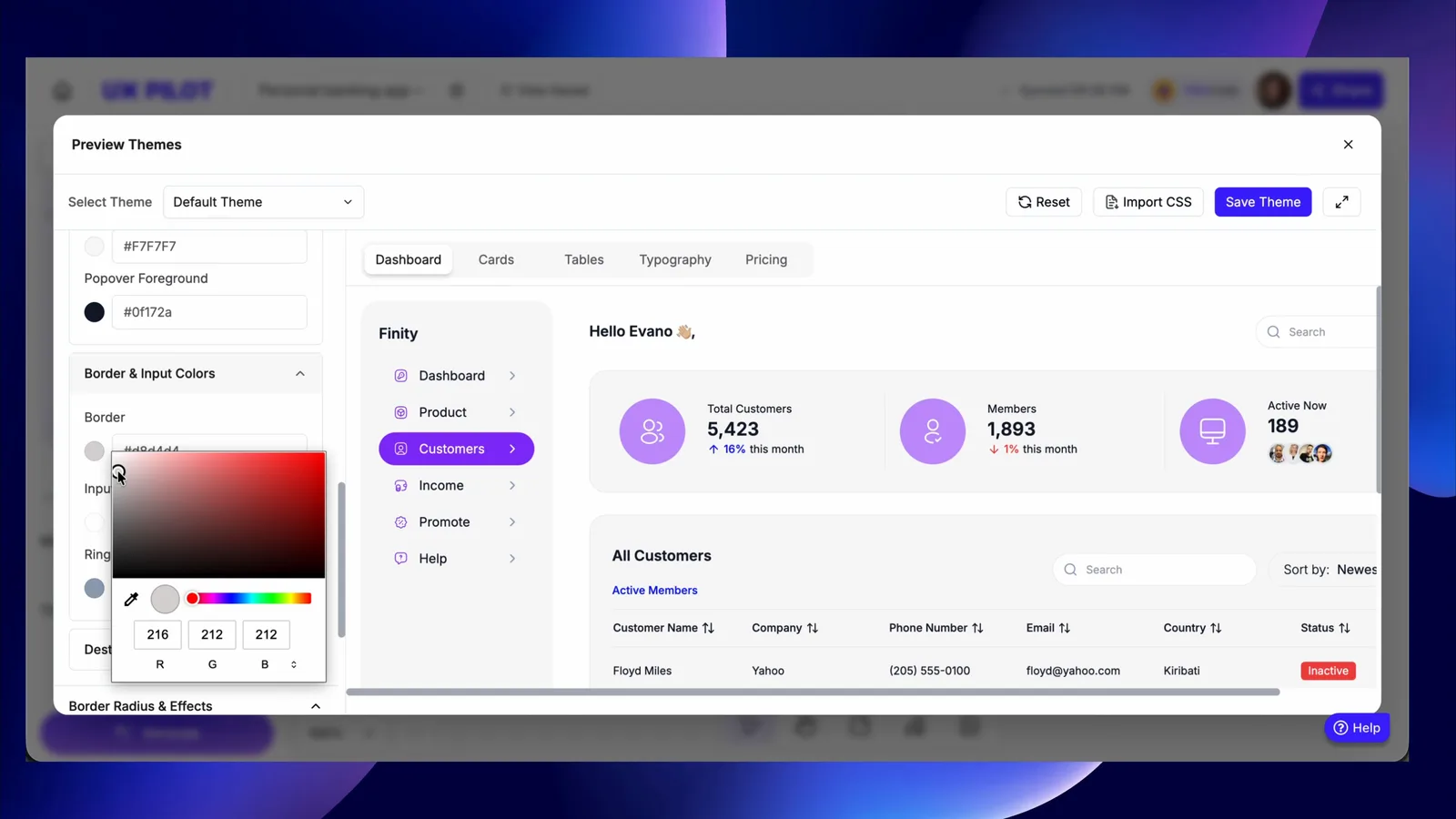Click the red value input field
Viewport: 1456px width, 819px height.
(x=157, y=634)
